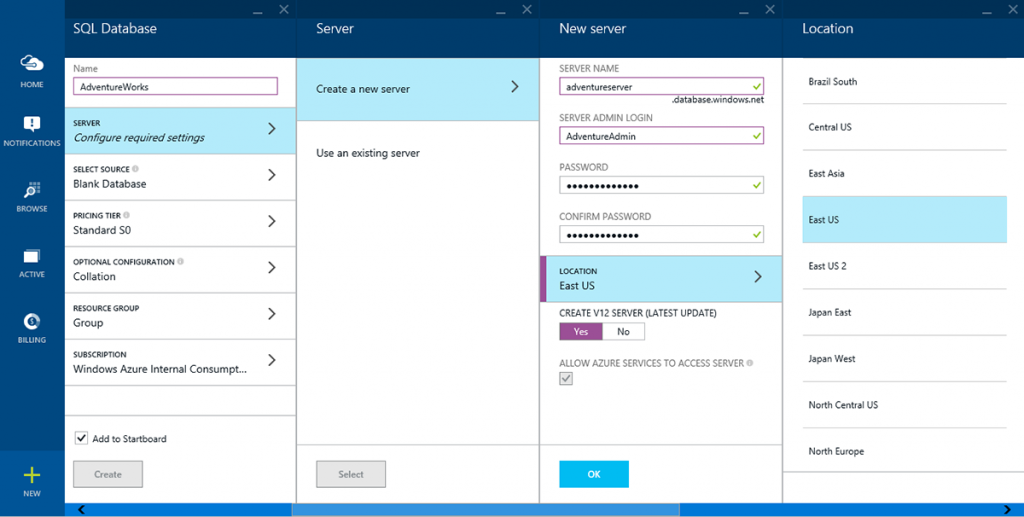Select East Asia location
The image size is (1024, 517).
(904, 174)
